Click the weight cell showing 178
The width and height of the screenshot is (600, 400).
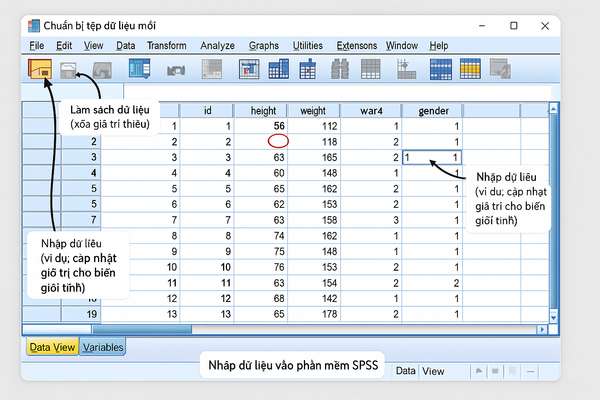pos(314,314)
